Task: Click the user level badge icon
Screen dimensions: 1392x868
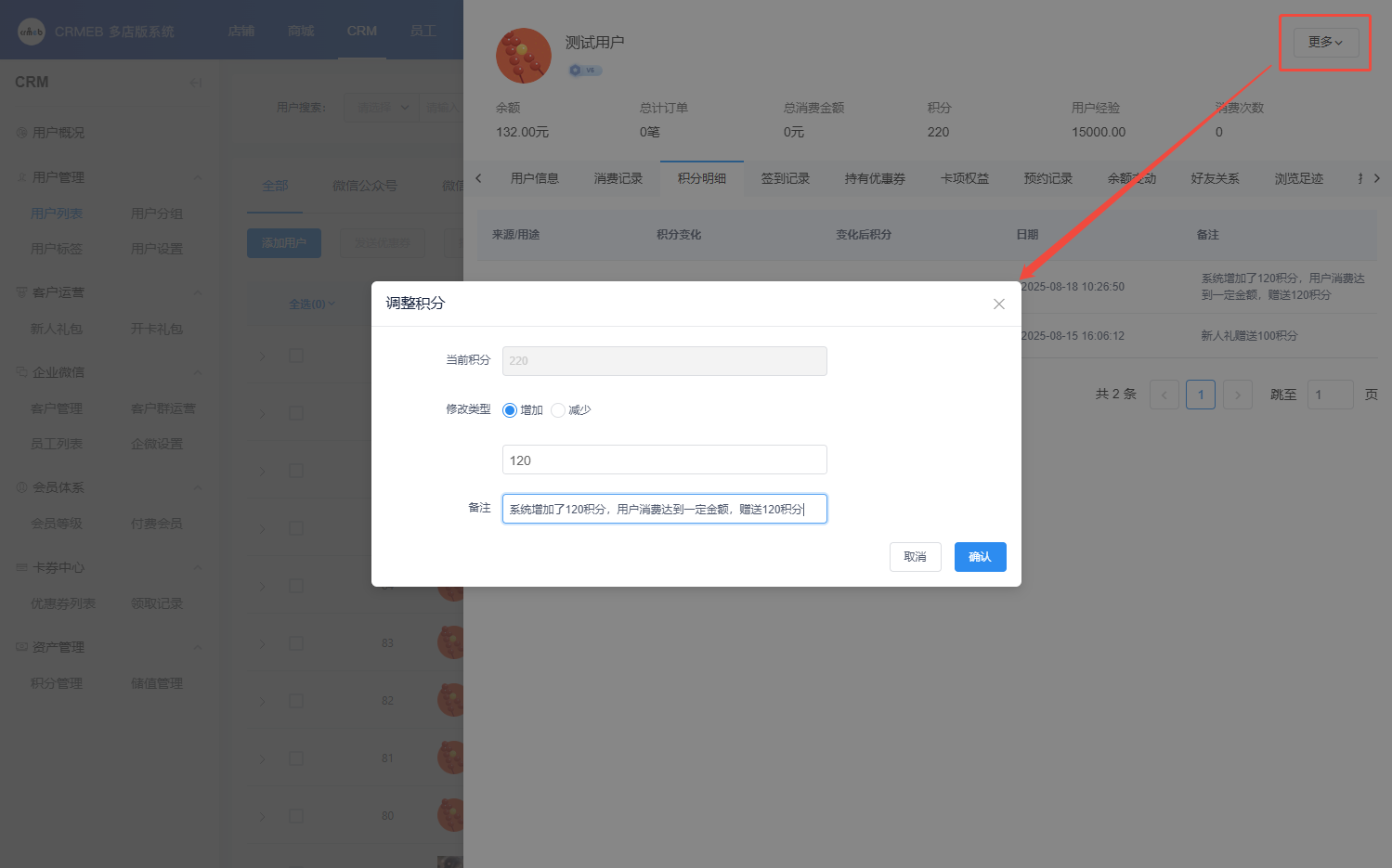Action: tap(585, 71)
